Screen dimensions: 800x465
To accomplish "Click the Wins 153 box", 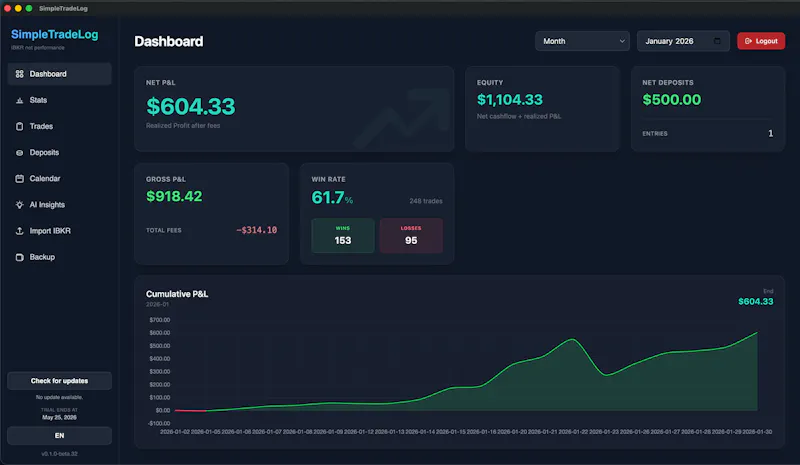I will point(343,235).
